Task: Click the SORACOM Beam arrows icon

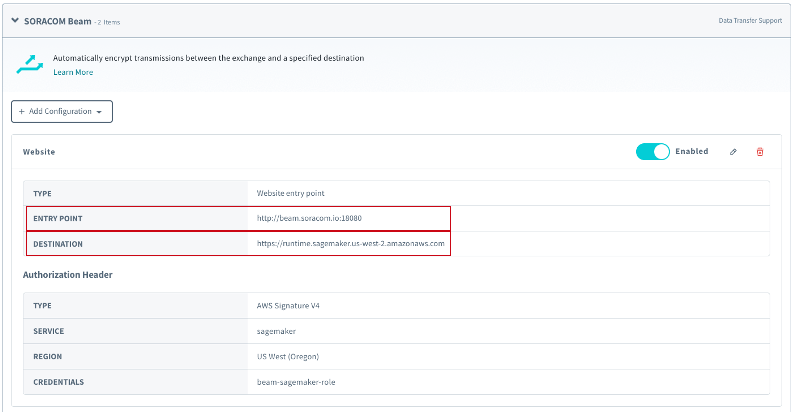Action: 30,64
